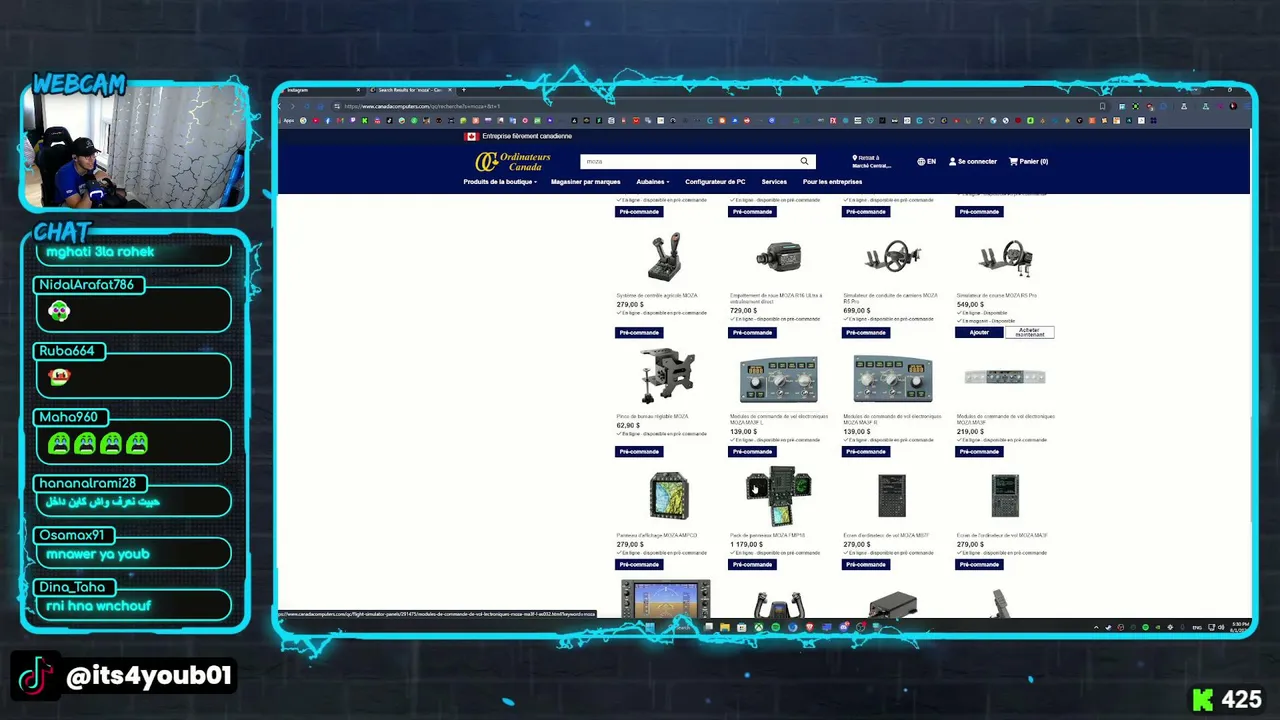Open the shopping cart (Panier) icon
The height and width of the screenshot is (720, 1280).
[1013, 161]
